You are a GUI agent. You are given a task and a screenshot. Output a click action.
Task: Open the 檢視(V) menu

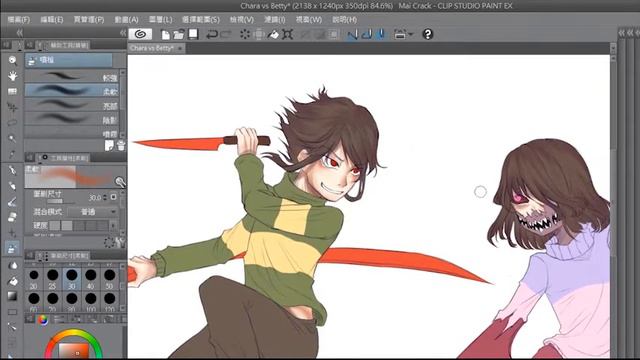[x=242, y=20]
